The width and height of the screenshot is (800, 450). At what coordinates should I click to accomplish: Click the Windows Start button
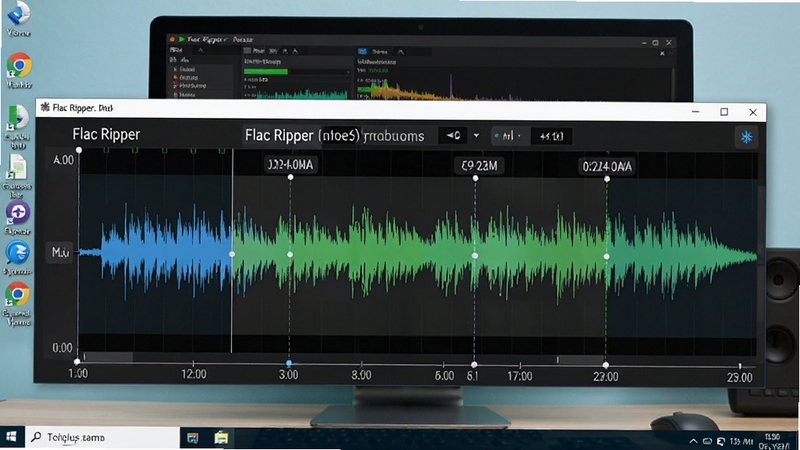(x=11, y=437)
